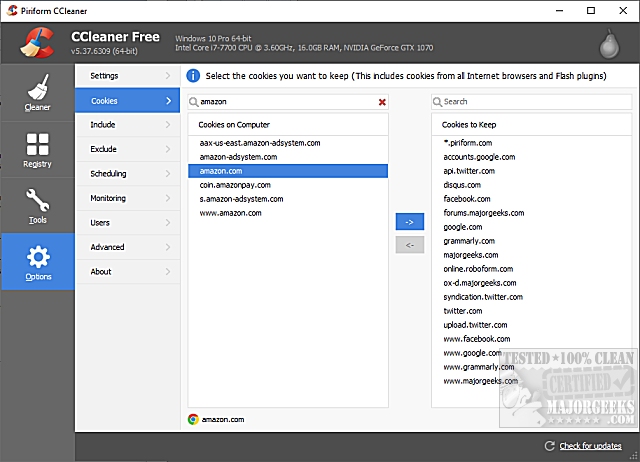Open the Cleaner section

coord(37,94)
